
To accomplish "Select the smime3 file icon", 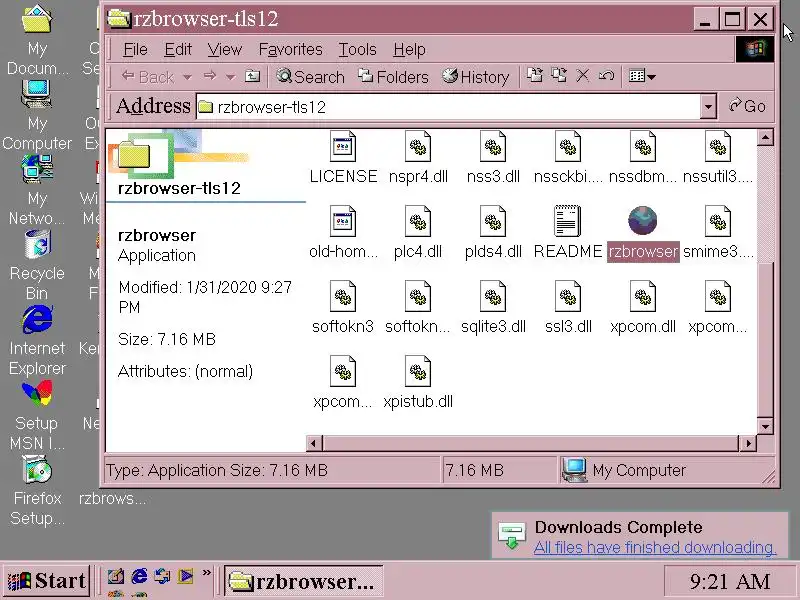I will coord(718,221).
